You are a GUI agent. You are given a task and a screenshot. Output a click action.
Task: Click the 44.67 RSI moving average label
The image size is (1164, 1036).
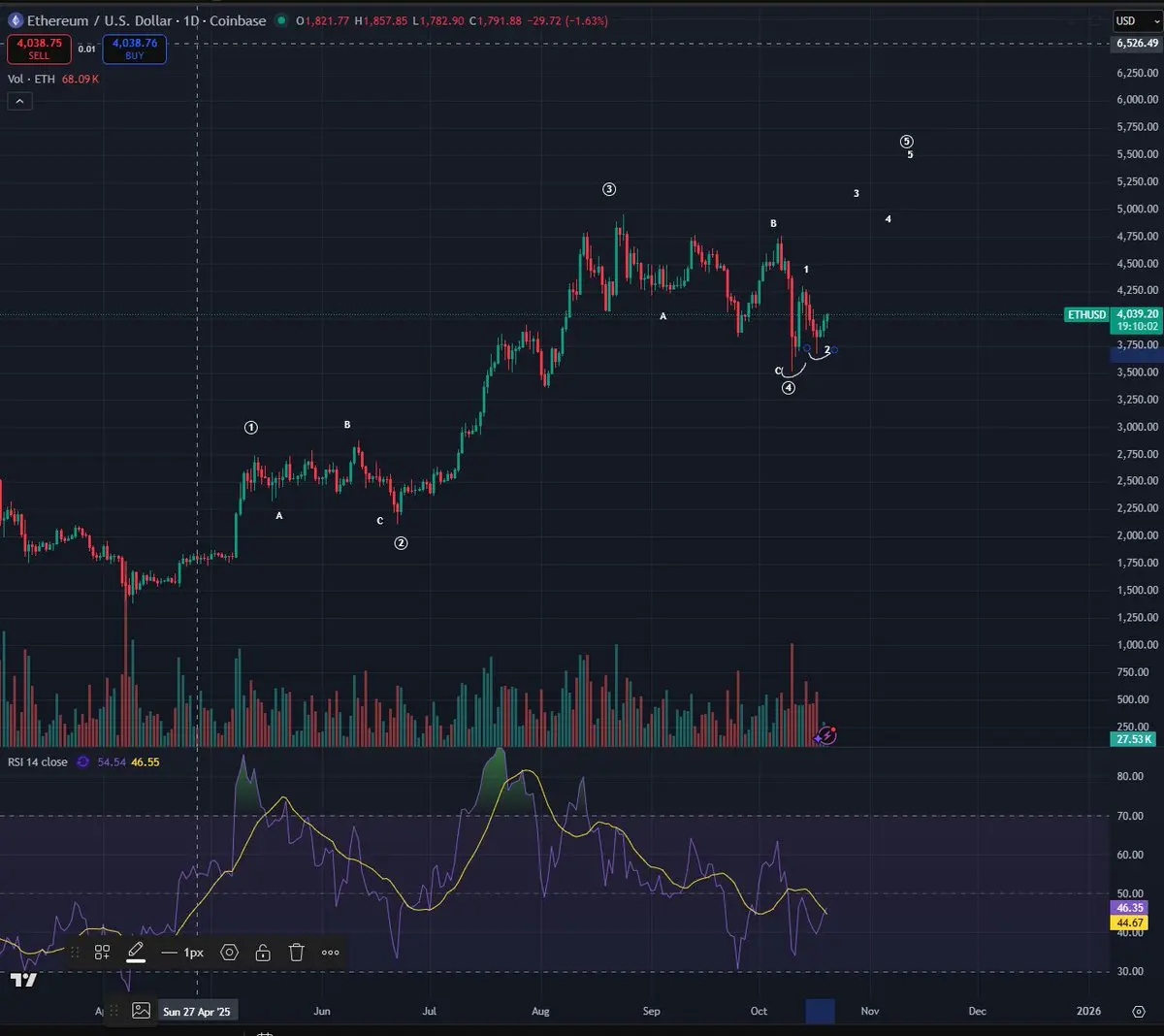click(x=1130, y=923)
